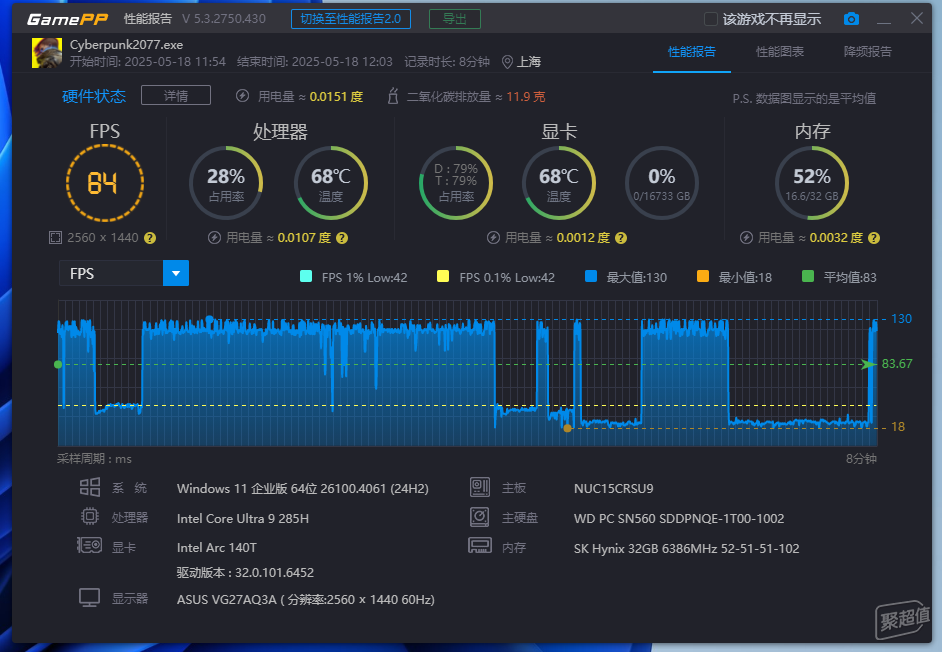This screenshot has width=942, height=652.
Task: Click the 结束时间 2025-05-18 12:03 text
Action: [315, 62]
